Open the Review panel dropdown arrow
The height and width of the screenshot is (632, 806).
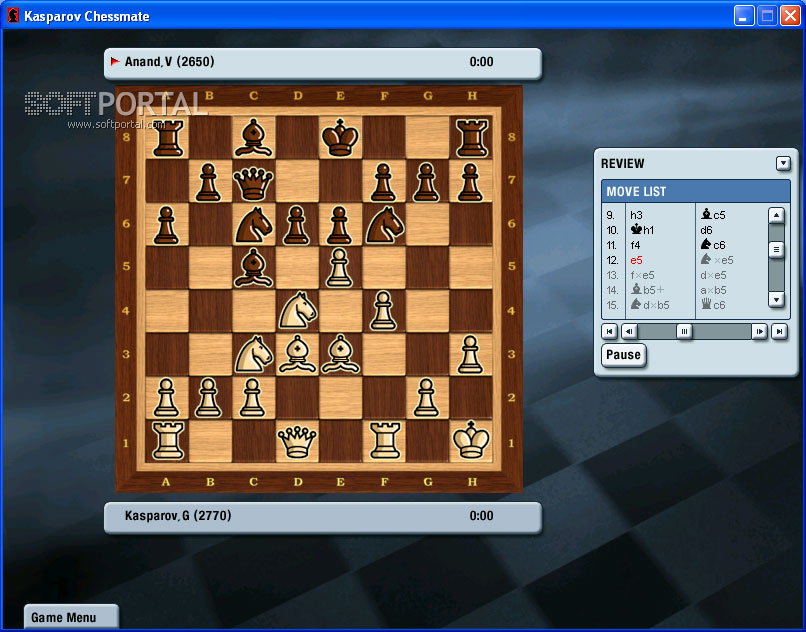[783, 164]
